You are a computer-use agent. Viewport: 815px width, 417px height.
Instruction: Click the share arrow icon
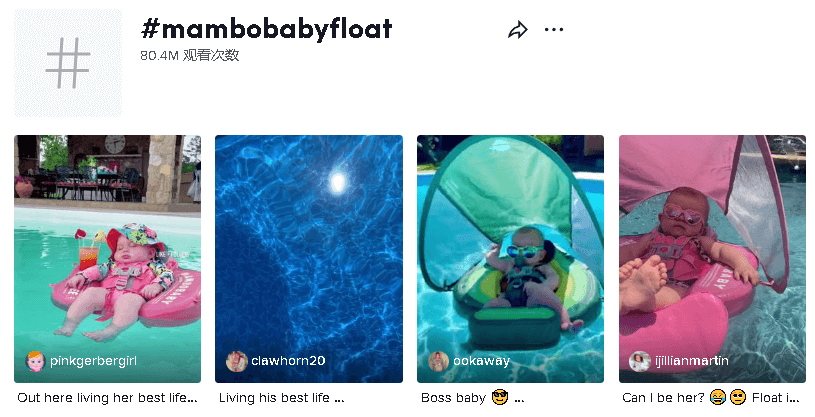pos(517,30)
